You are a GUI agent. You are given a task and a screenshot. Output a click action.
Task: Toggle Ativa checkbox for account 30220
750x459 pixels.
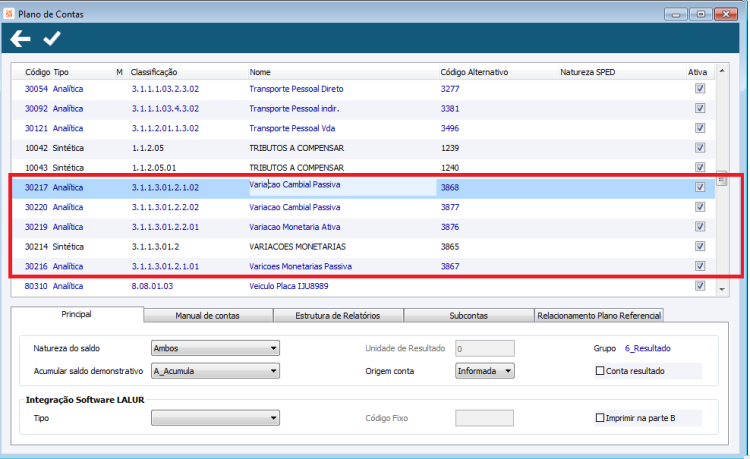pos(700,207)
